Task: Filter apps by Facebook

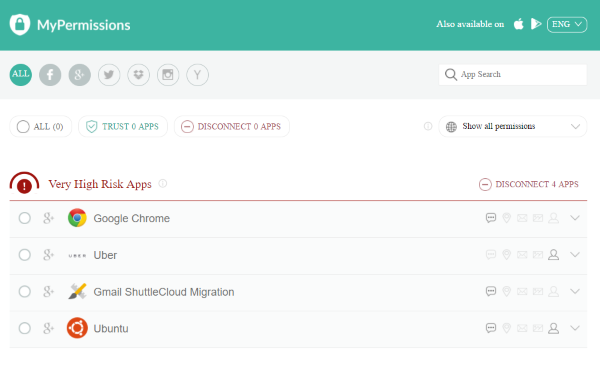Action: pyautogui.click(x=50, y=75)
